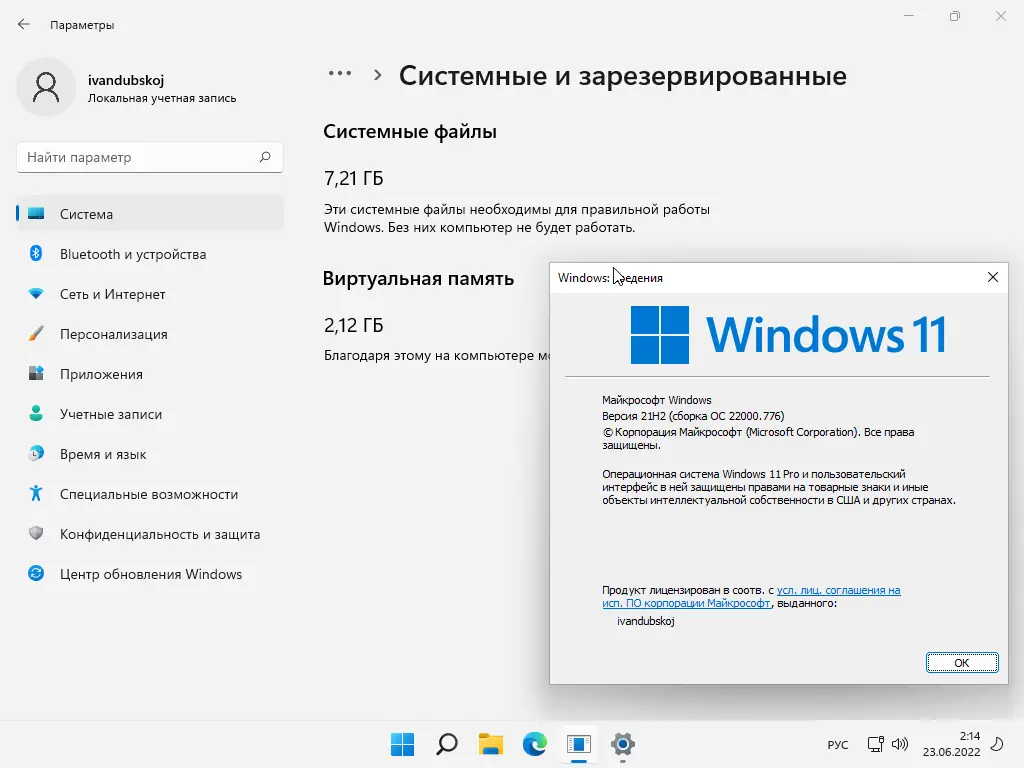Close the Windows: сведения dialog
Viewport: 1024px width, 768px height.
pos(993,278)
